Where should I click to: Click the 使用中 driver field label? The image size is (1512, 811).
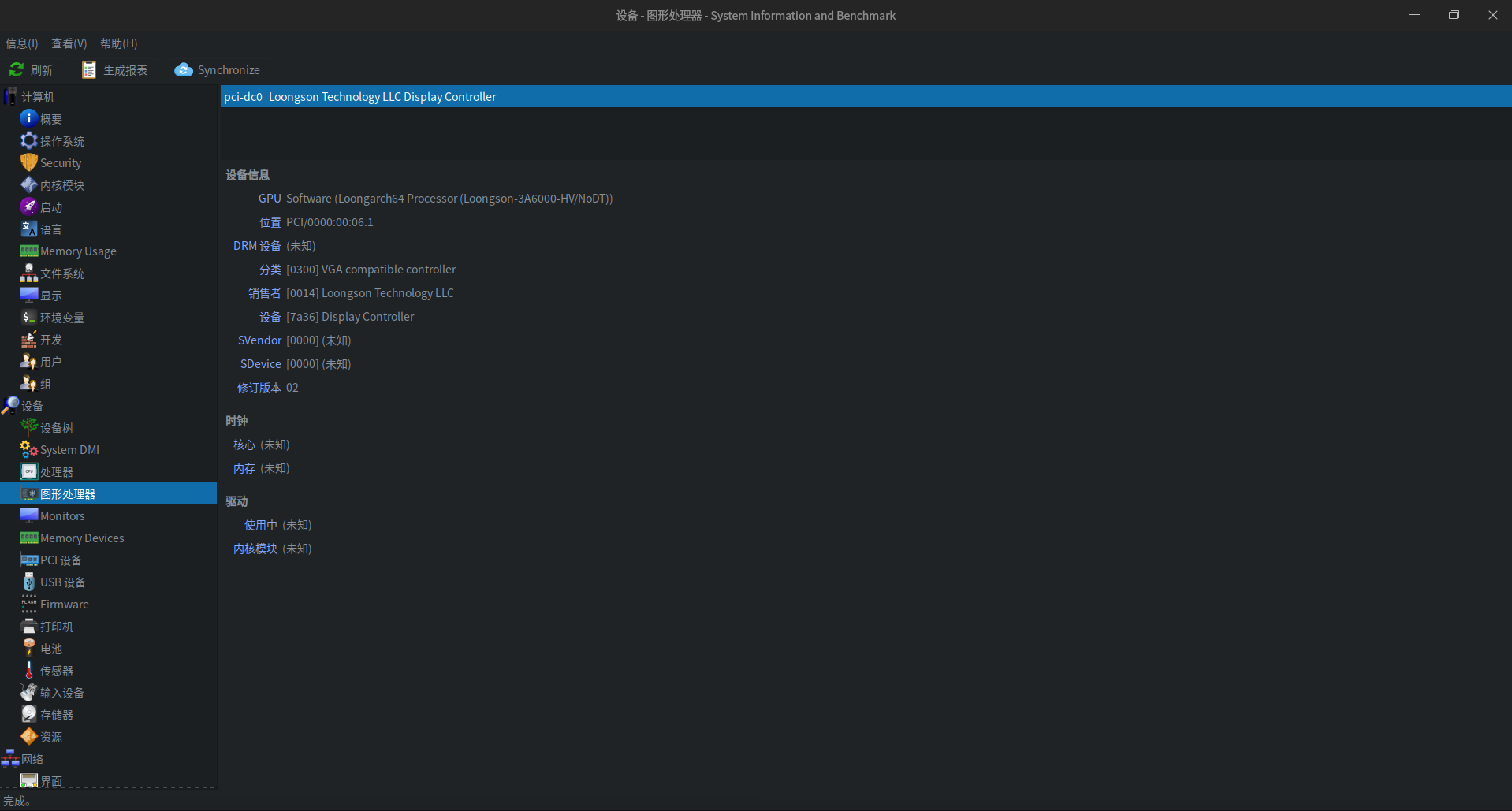pos(261,525)
